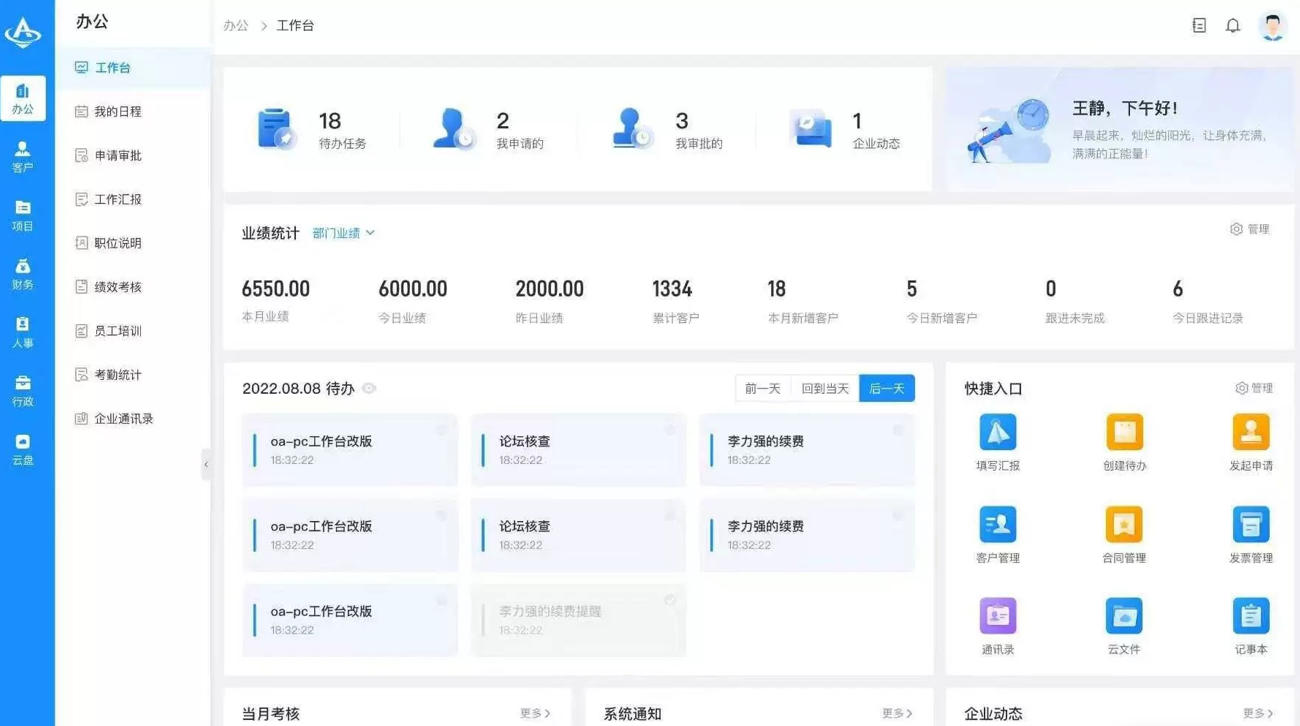This screenshot has width=1300, height=726.
Task: Click 跟进未完成 statistic label
Action: point(1075,318)
